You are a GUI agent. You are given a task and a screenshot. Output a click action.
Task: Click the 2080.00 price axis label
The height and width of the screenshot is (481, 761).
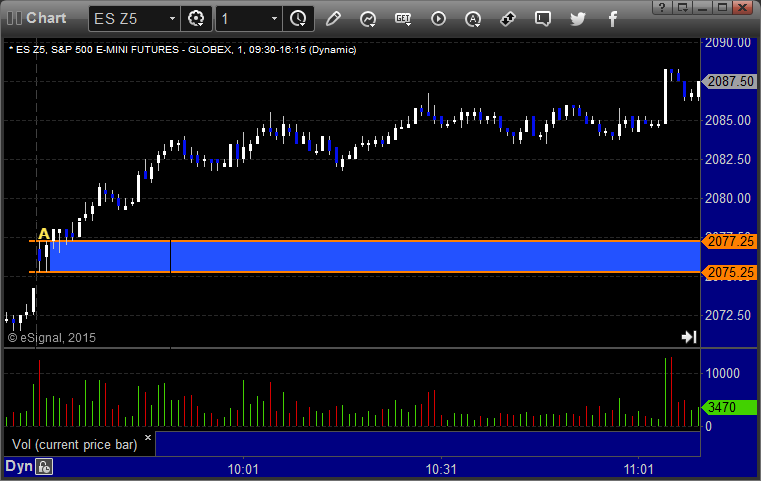pyautogui.click(x=728, y=198)
